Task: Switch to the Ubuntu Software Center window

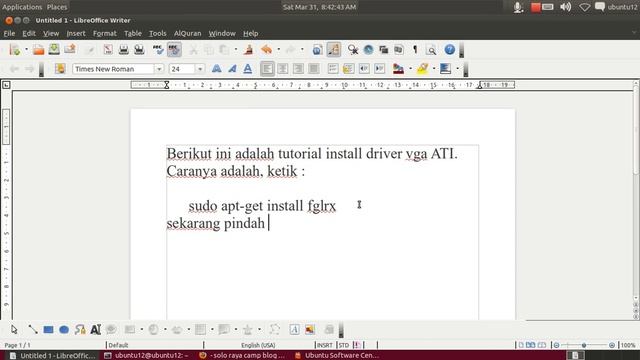Action: pos(336,356)
